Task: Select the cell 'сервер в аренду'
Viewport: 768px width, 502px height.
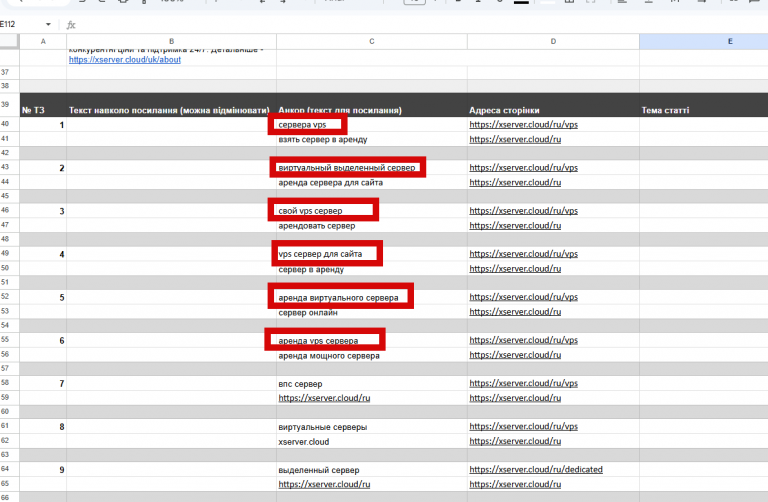Action: coord(372,269)
